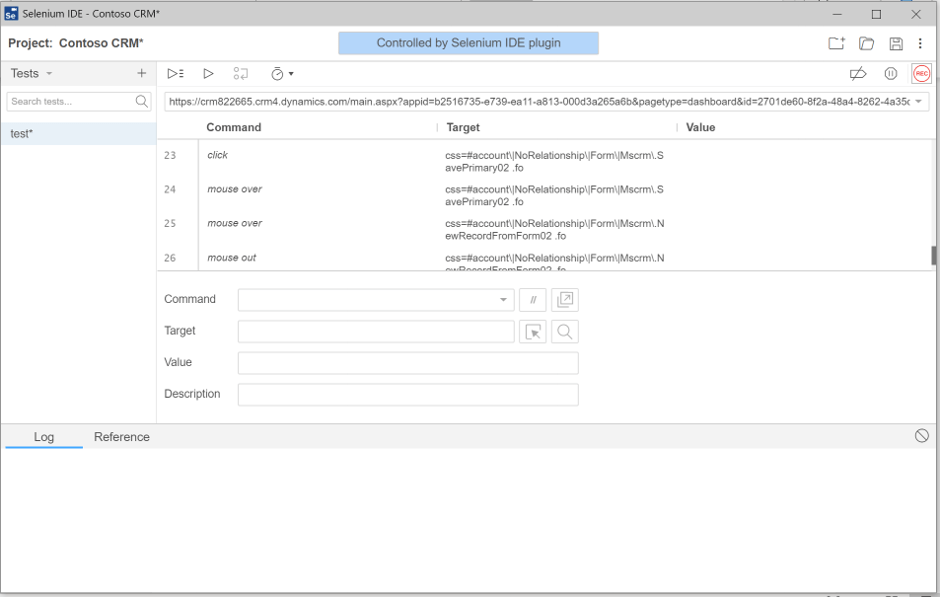Screen dimensions: 940x597
Task: Click the Target column header
Action: point(463,127)
